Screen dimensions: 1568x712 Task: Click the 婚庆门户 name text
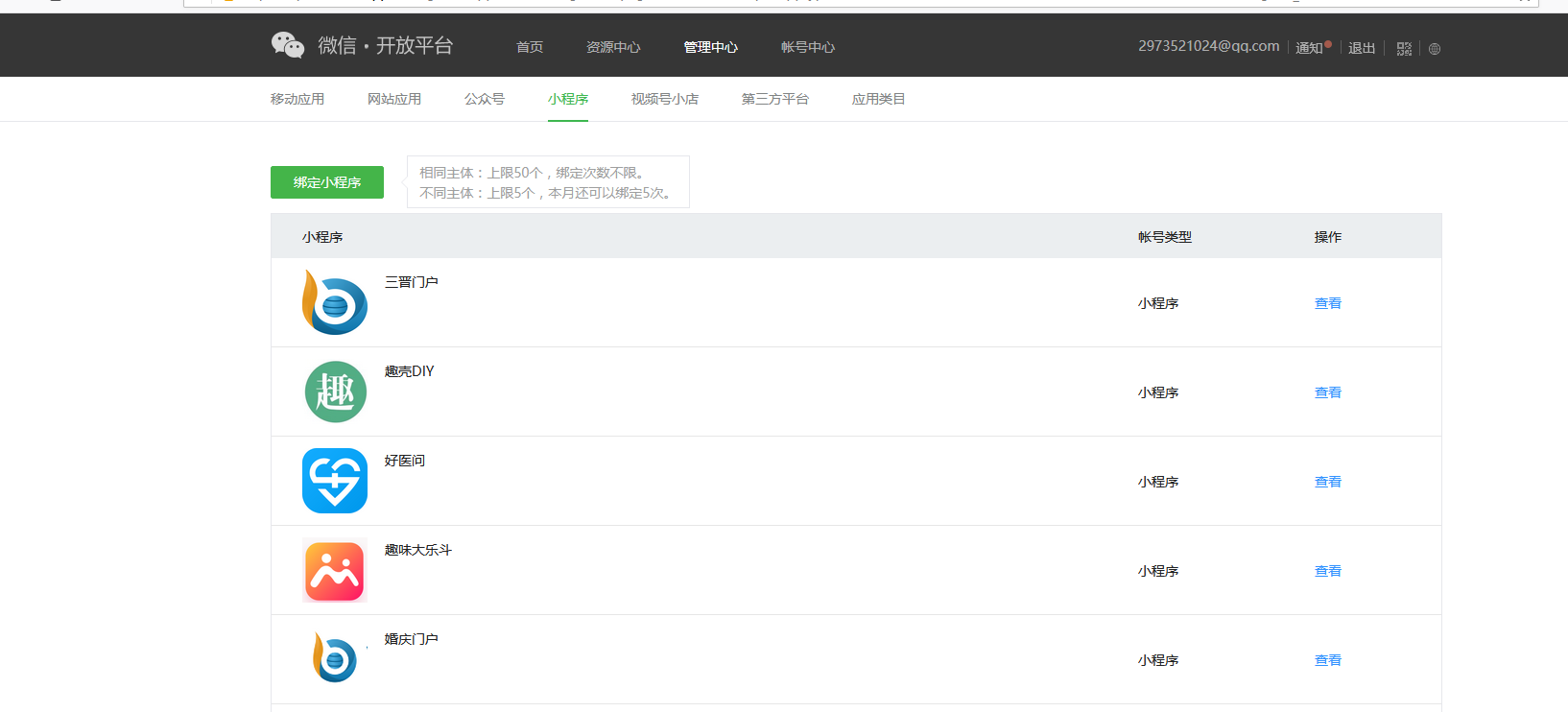point(412,639)
